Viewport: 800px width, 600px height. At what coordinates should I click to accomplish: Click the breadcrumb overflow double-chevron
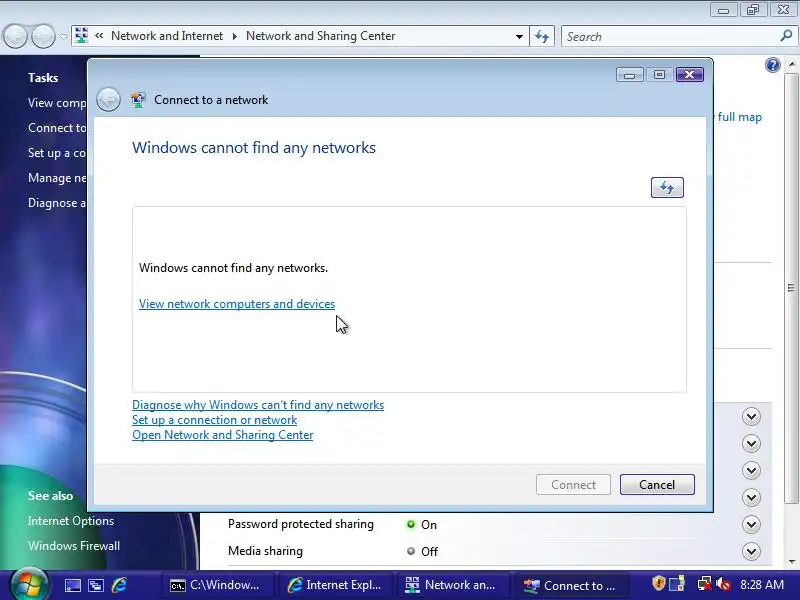[99, 36]
